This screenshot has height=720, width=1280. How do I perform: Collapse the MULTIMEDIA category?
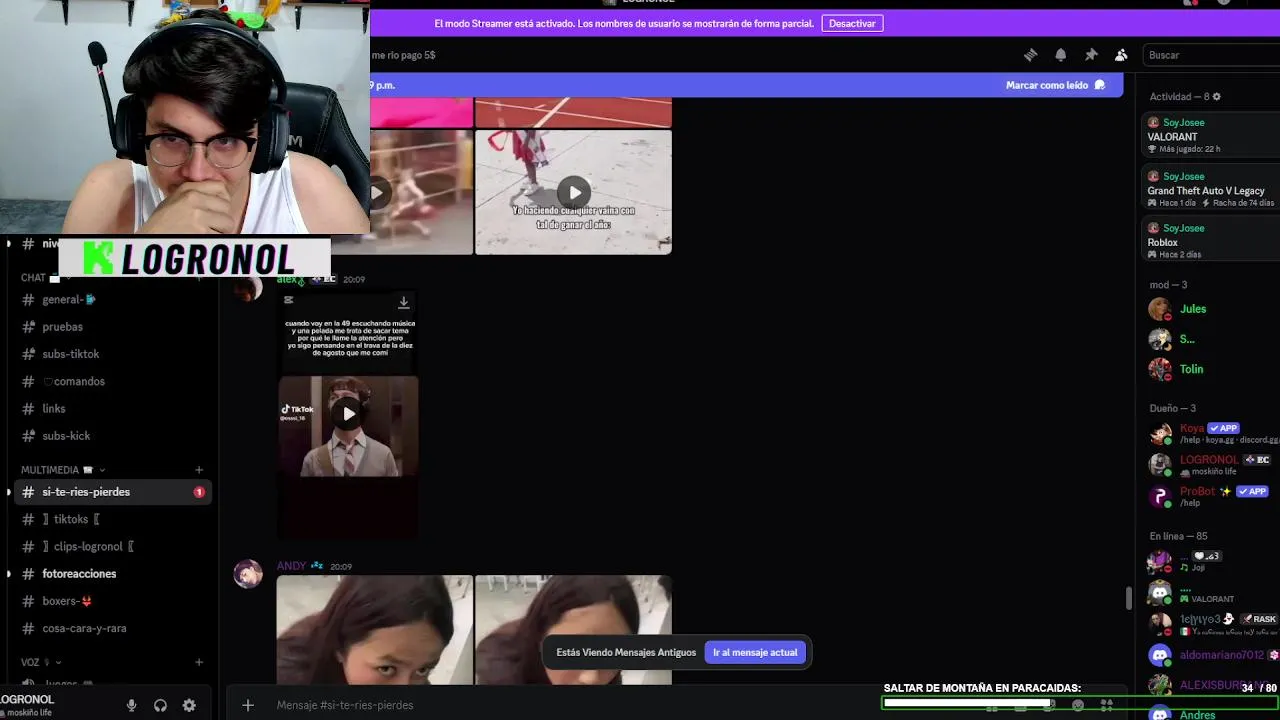tap(63, 470)
